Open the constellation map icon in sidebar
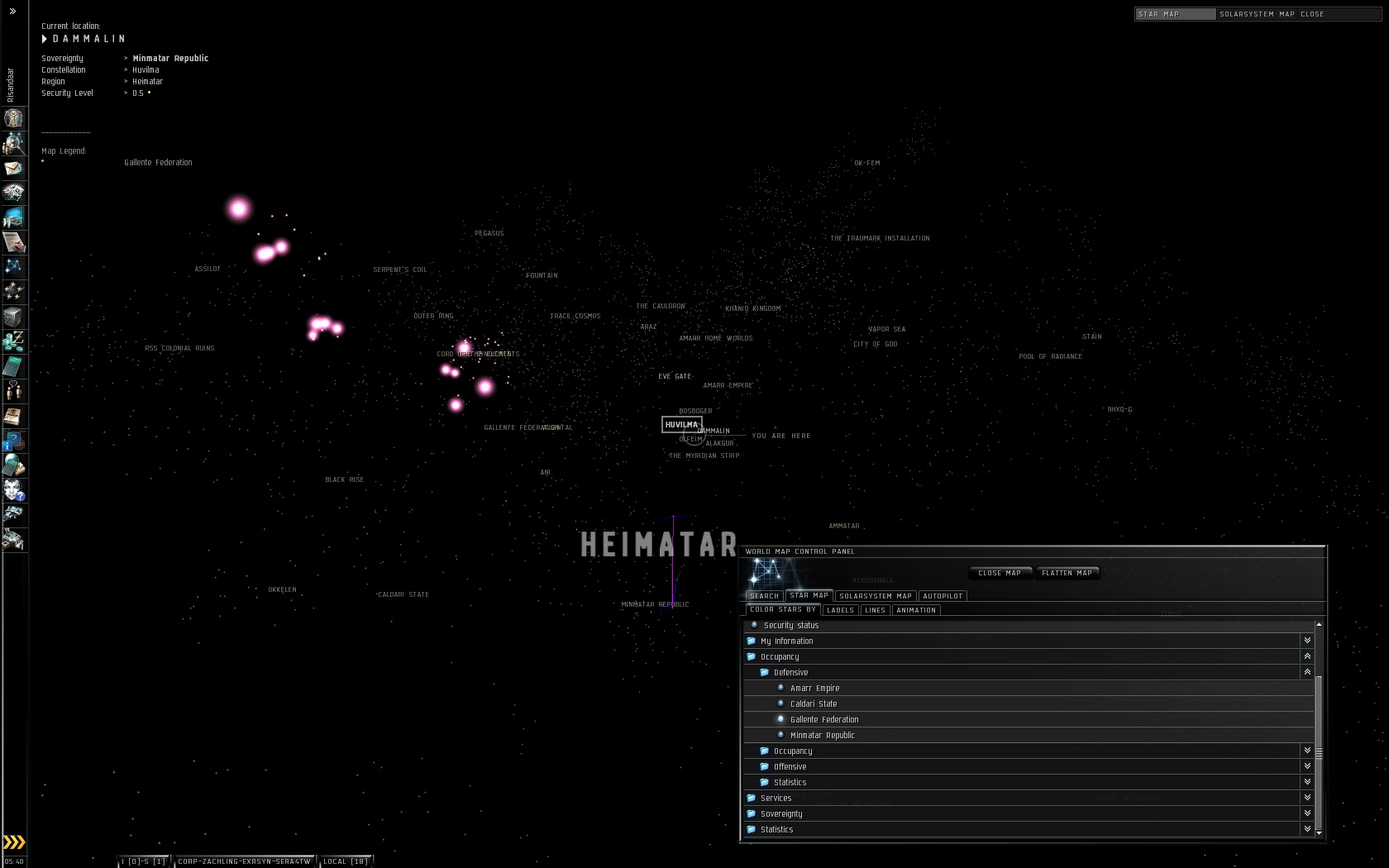This screenshot has width=1389, height=868. point(13,268)
